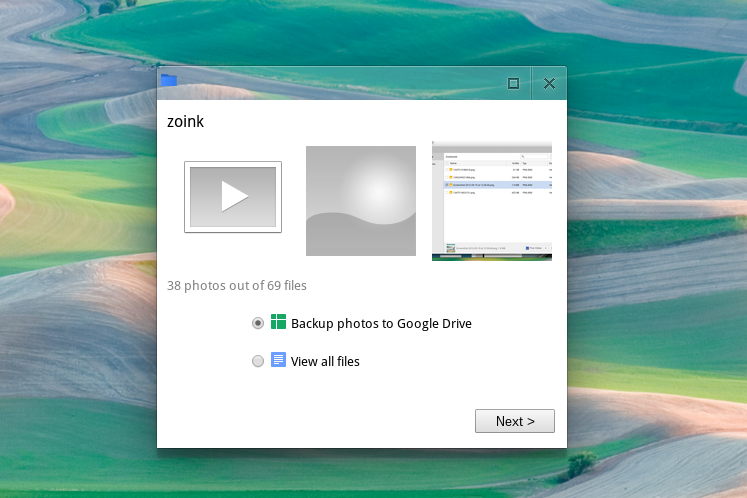Click the highlighted file row inside the screenshot thumbnail

coord(492,185)
